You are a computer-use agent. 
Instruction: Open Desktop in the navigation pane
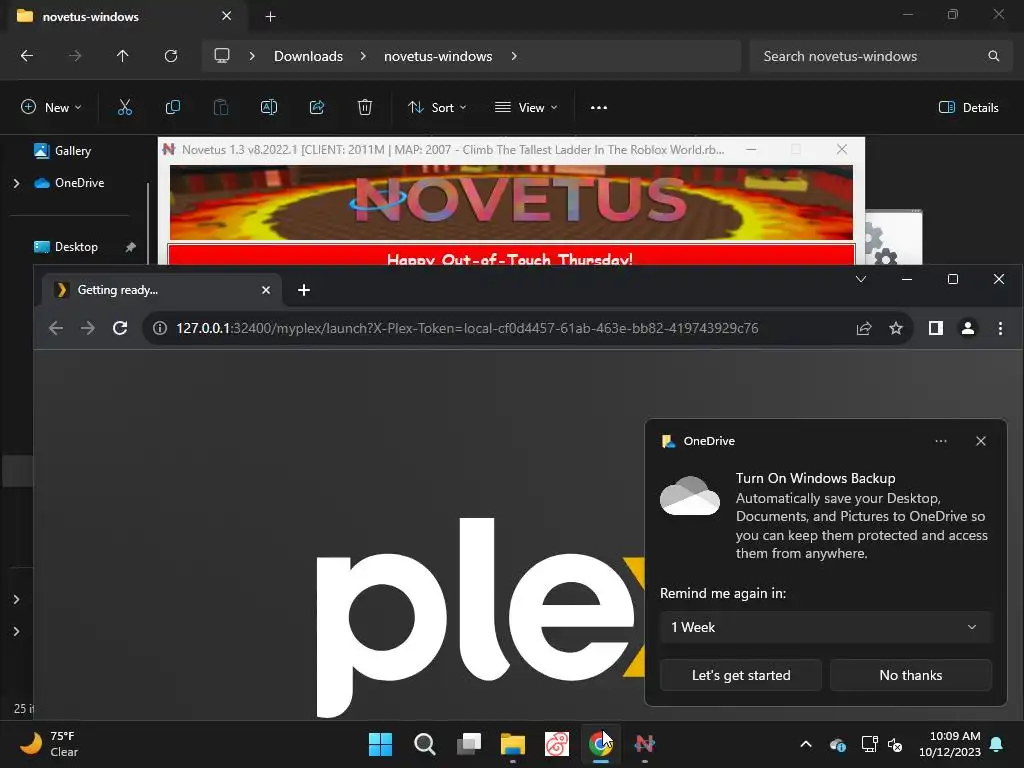tap(76, 247)
